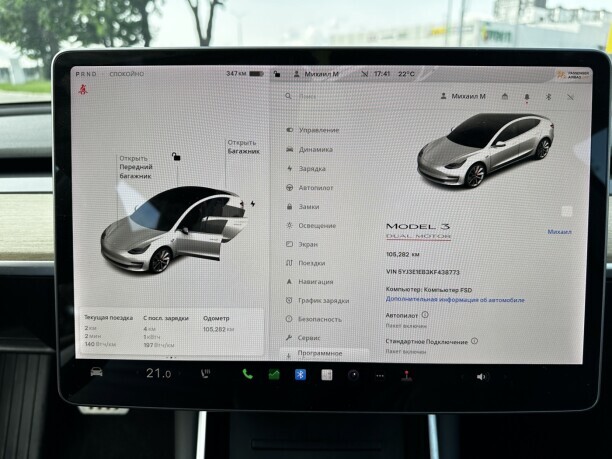Tap the Model 3 car image in settings
The image size is (612, 459).
click(x=486, y=150)
